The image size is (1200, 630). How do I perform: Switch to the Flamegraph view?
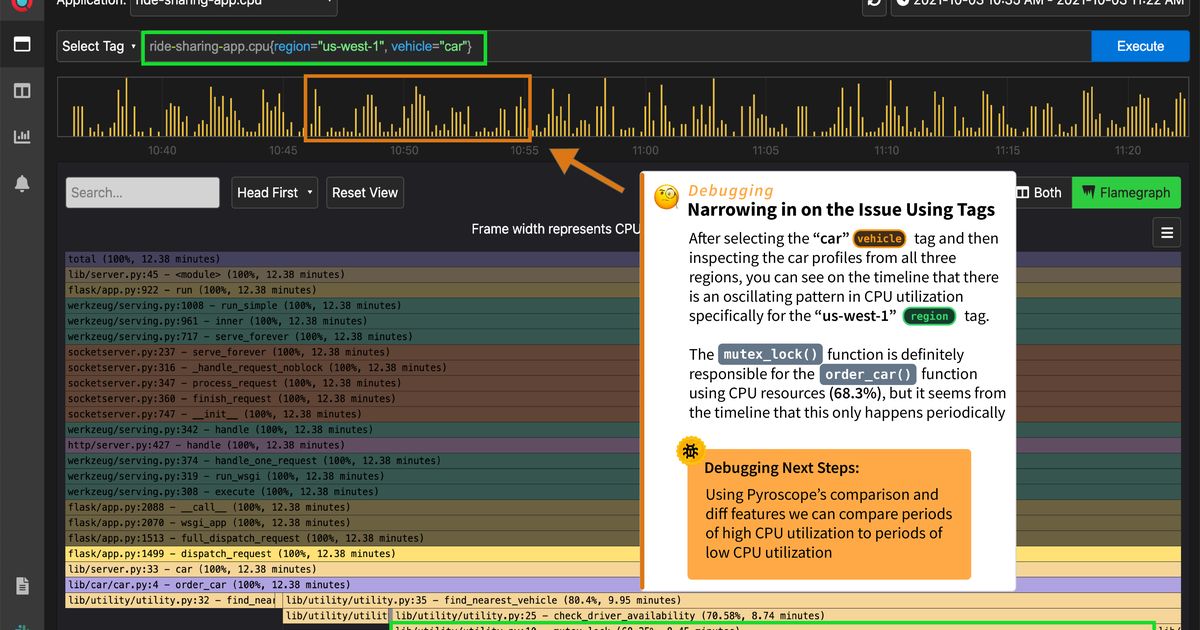[x=1126, y=193]
